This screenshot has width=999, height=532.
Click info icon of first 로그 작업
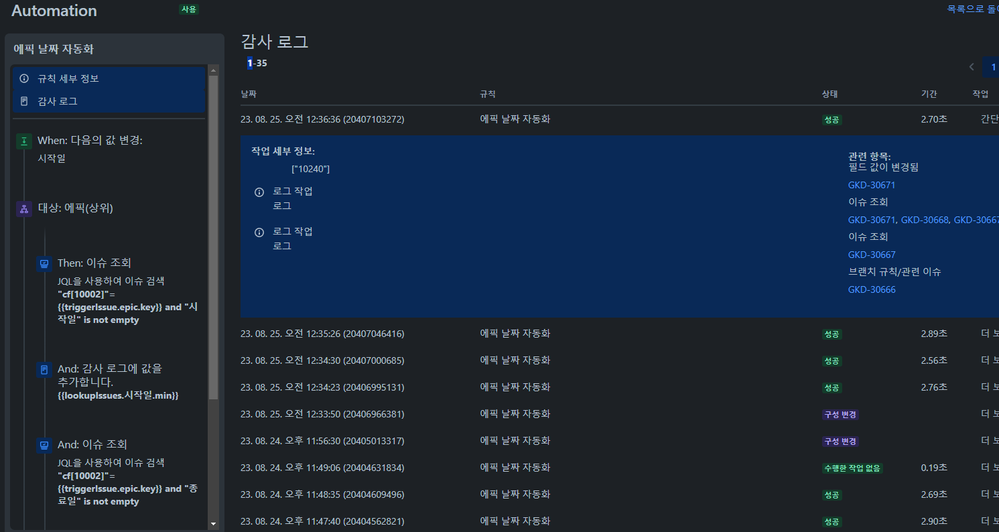click(x=259, y=192)
